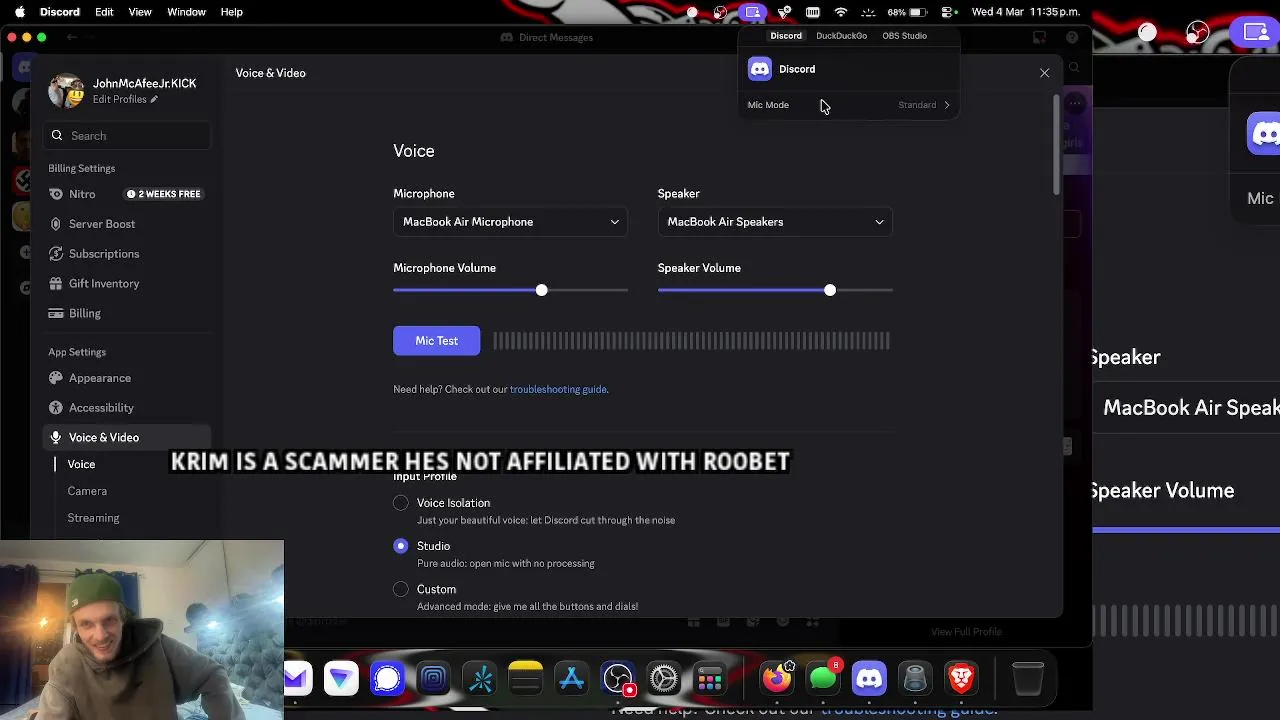Open the troubleshooting guide link
Screen dimensions: 1280x720
click(558, 389)
